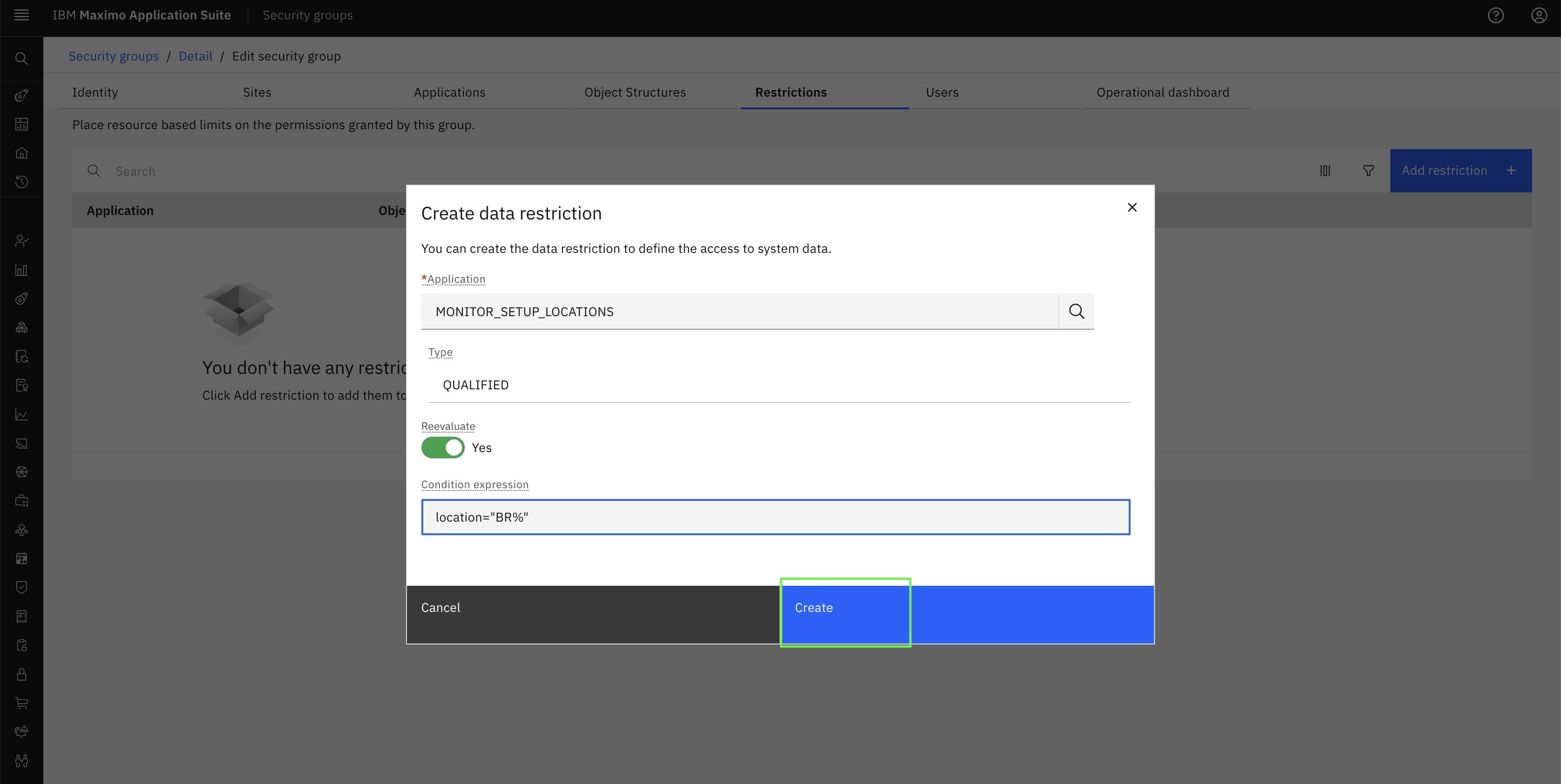Toggle the Reevaluate switch
Viewport: 1561px width, 784px height.
[x=443, y=448]
